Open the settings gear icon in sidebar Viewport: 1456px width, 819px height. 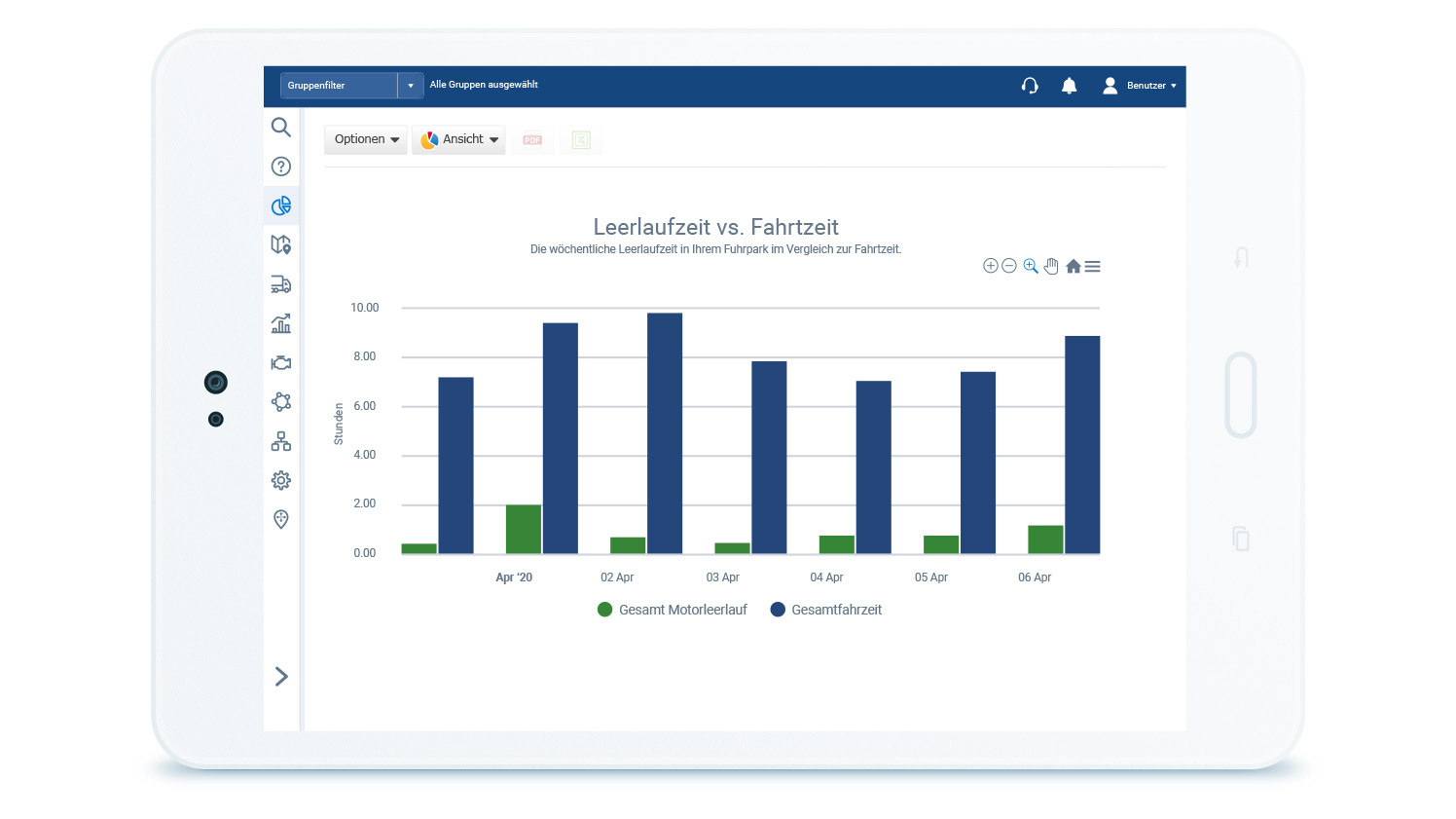tap(280, 480)
